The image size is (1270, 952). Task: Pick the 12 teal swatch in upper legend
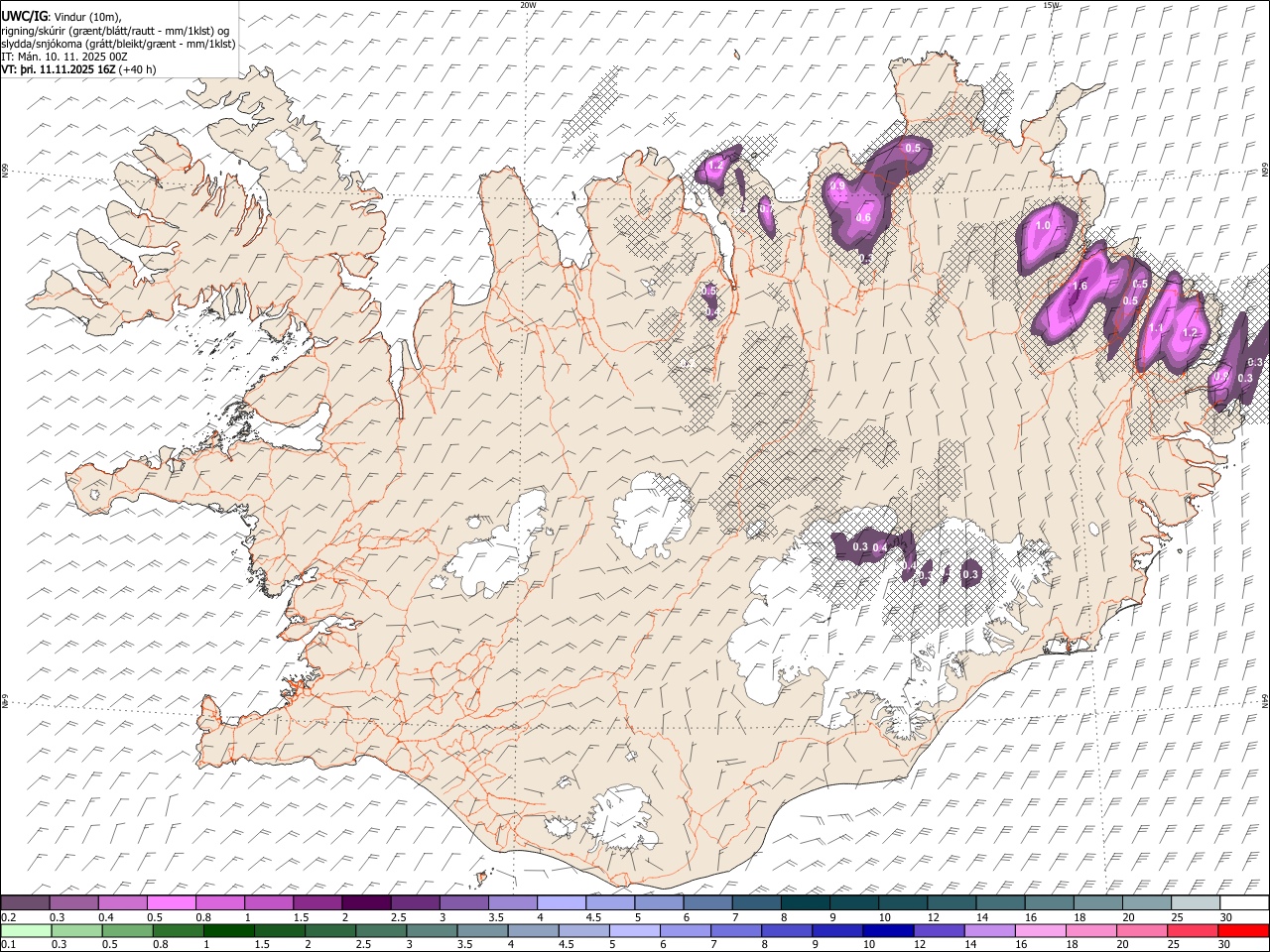click(x=952, y=903)
